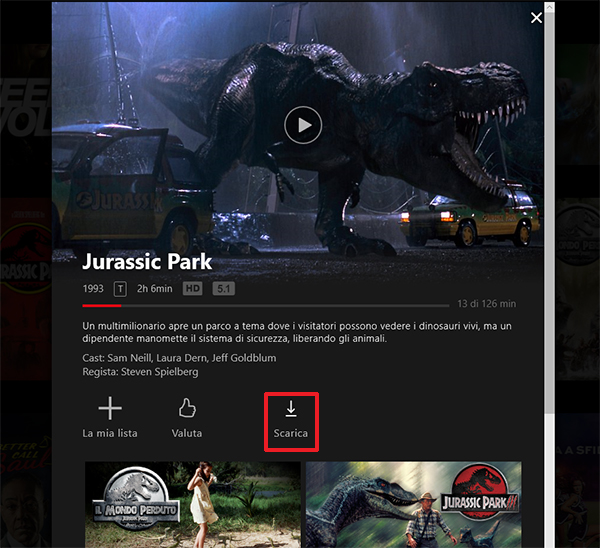
Task: Click the T maturity rating badge
Action: pyautogui.click(x=121, y=289)
